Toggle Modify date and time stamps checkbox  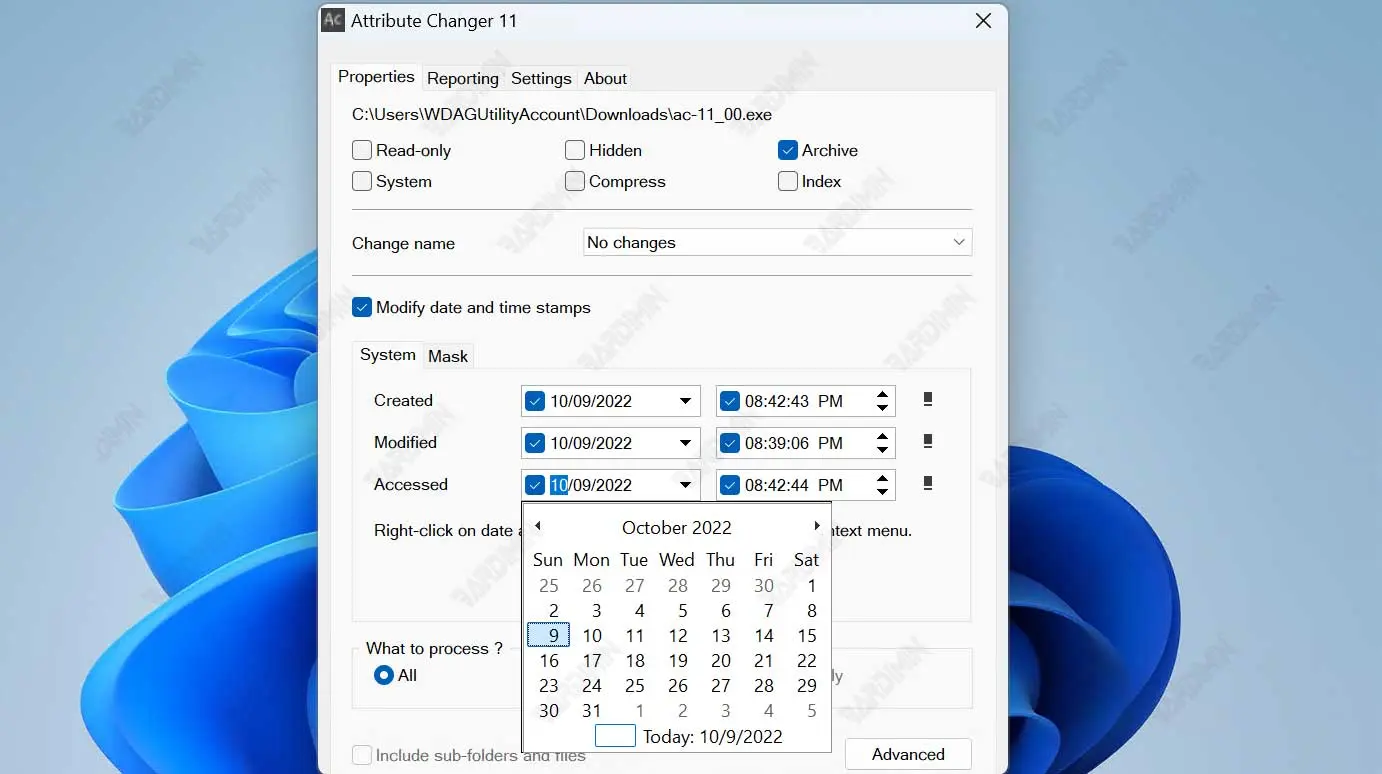tap(362, 308)
